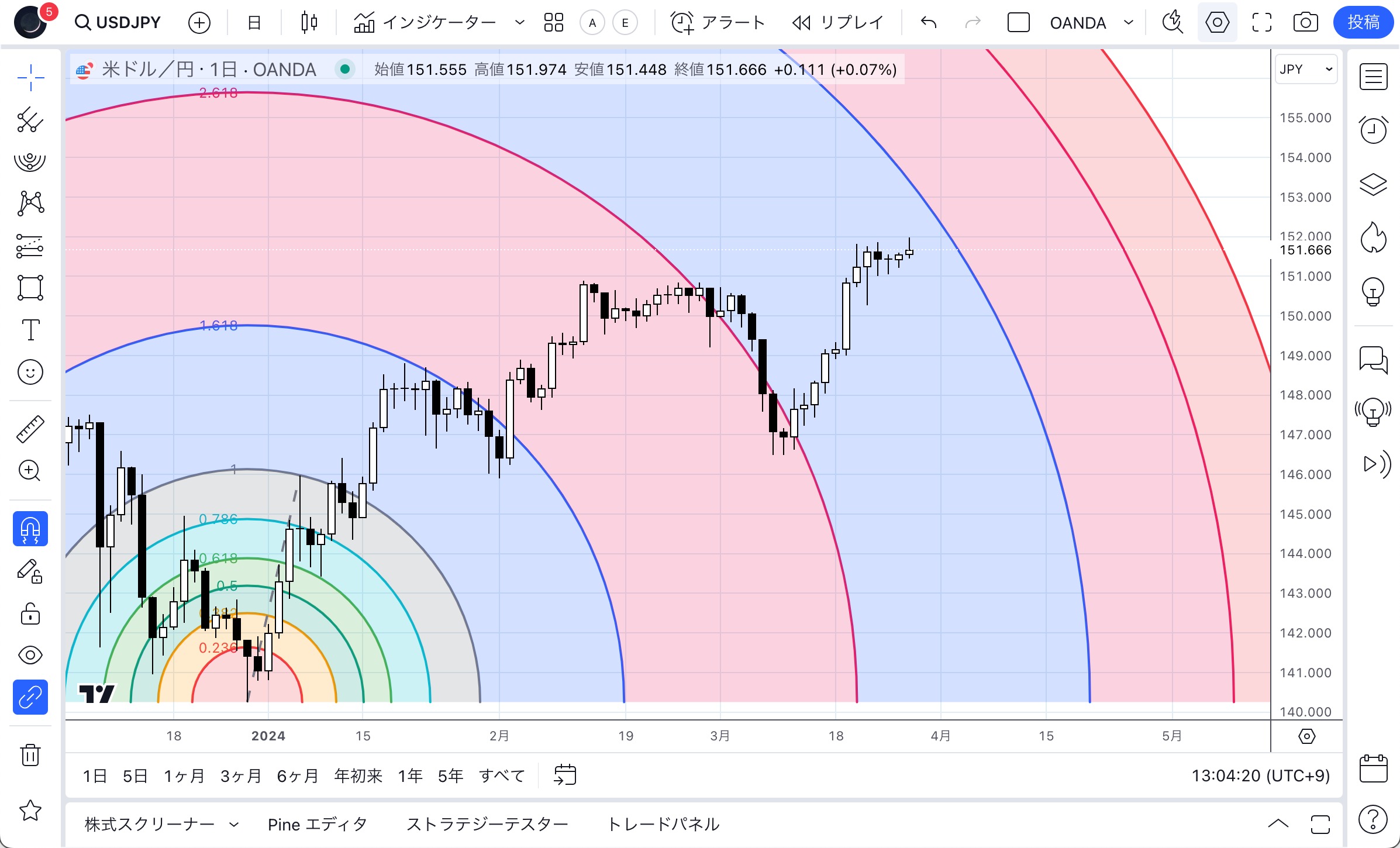Expand the OANDA layout dropdown chevron

coord(1129,23)
